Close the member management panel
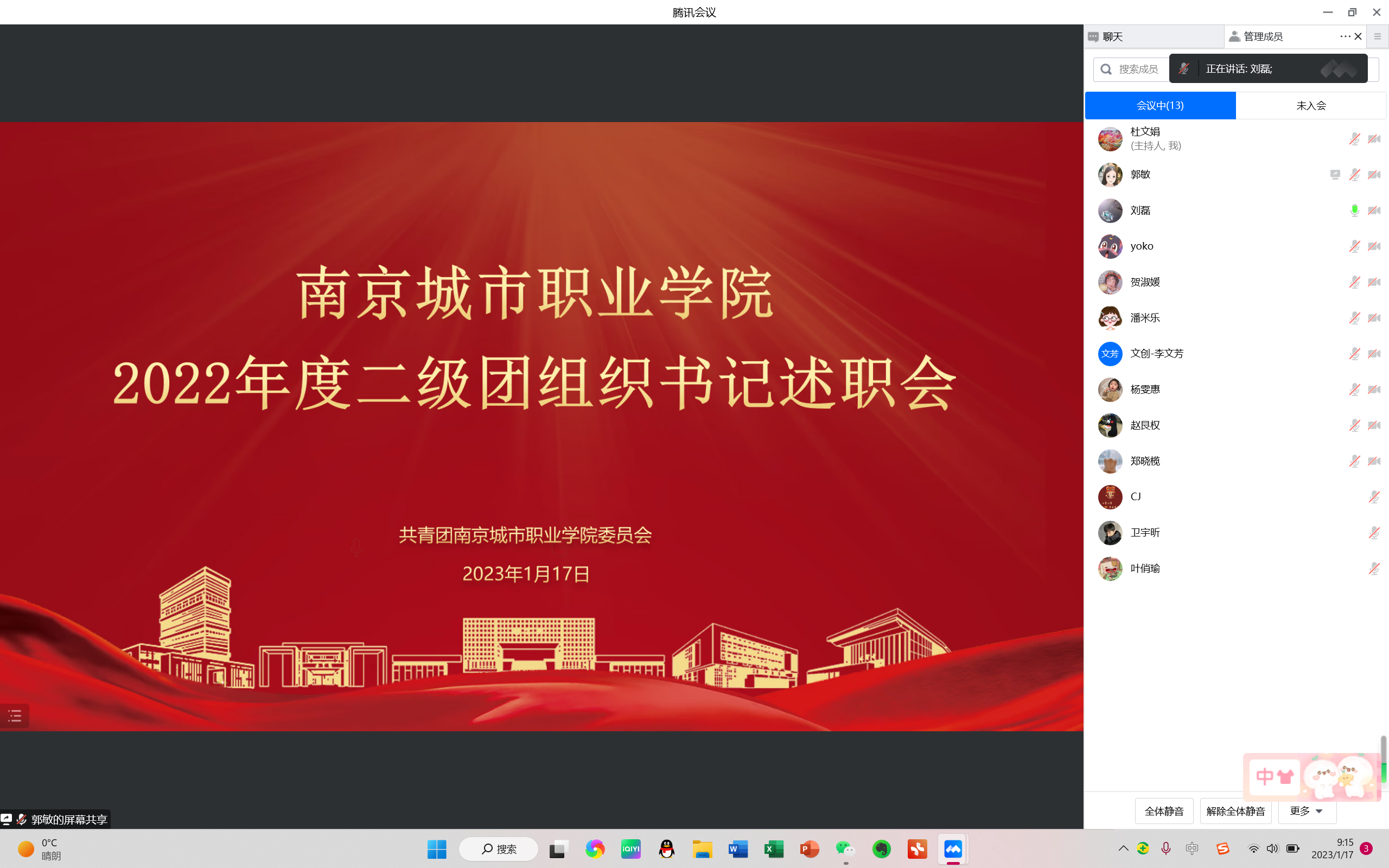 point(1358,36)
